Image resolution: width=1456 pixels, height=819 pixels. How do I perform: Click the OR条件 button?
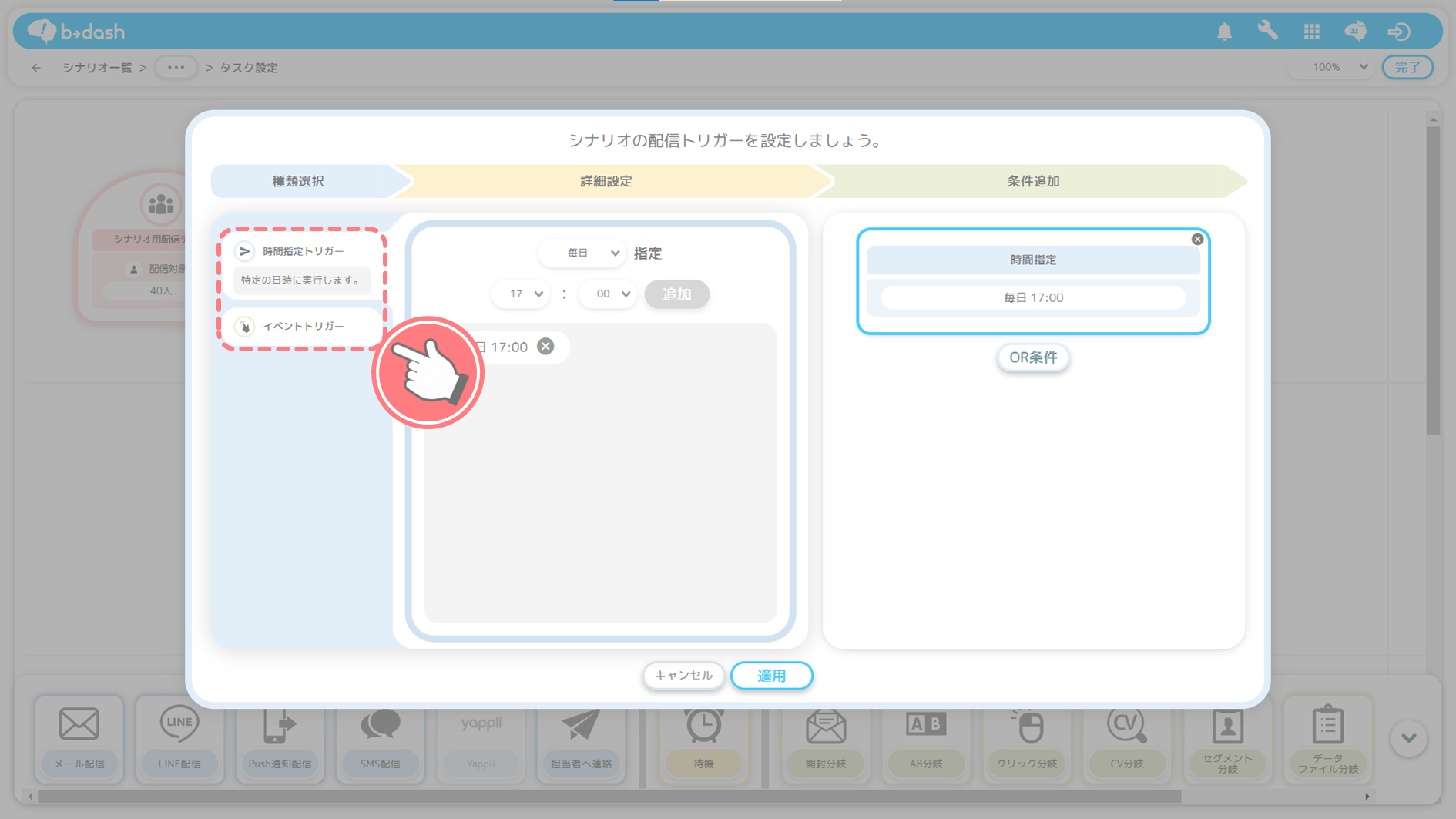point(1033,357)
